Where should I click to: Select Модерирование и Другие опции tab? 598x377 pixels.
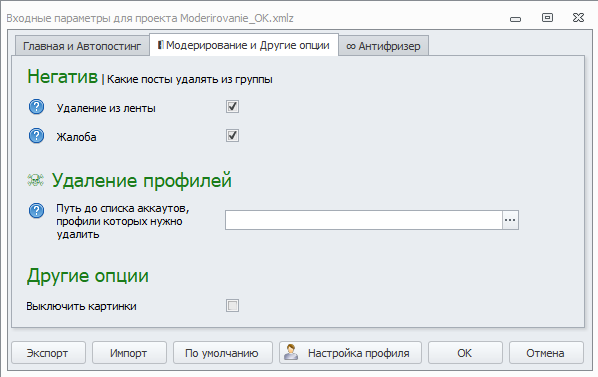tap(244, 45)
